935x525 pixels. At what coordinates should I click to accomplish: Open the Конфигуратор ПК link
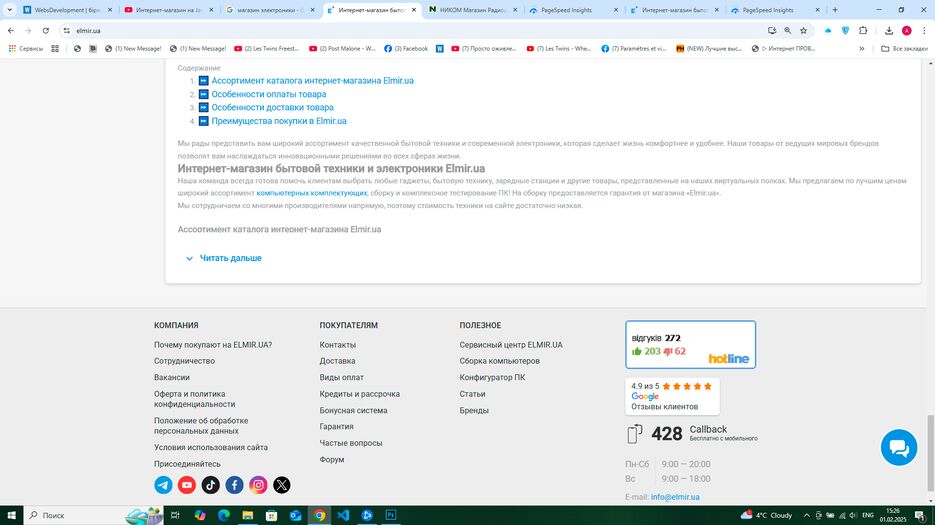click(x=493, y=378)
